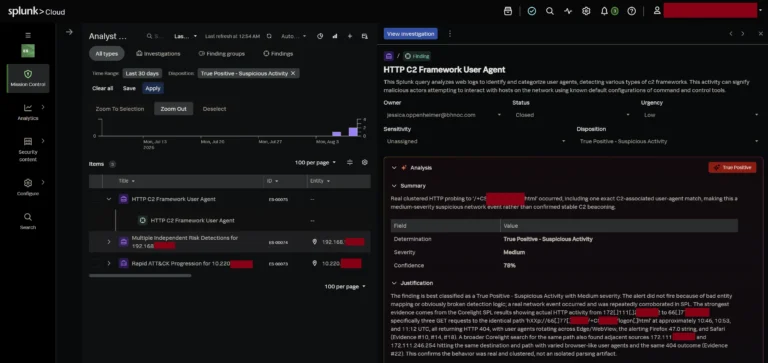Click the View investigation button
This screenshot has height=363, width=768.
(x=410, y=34)
